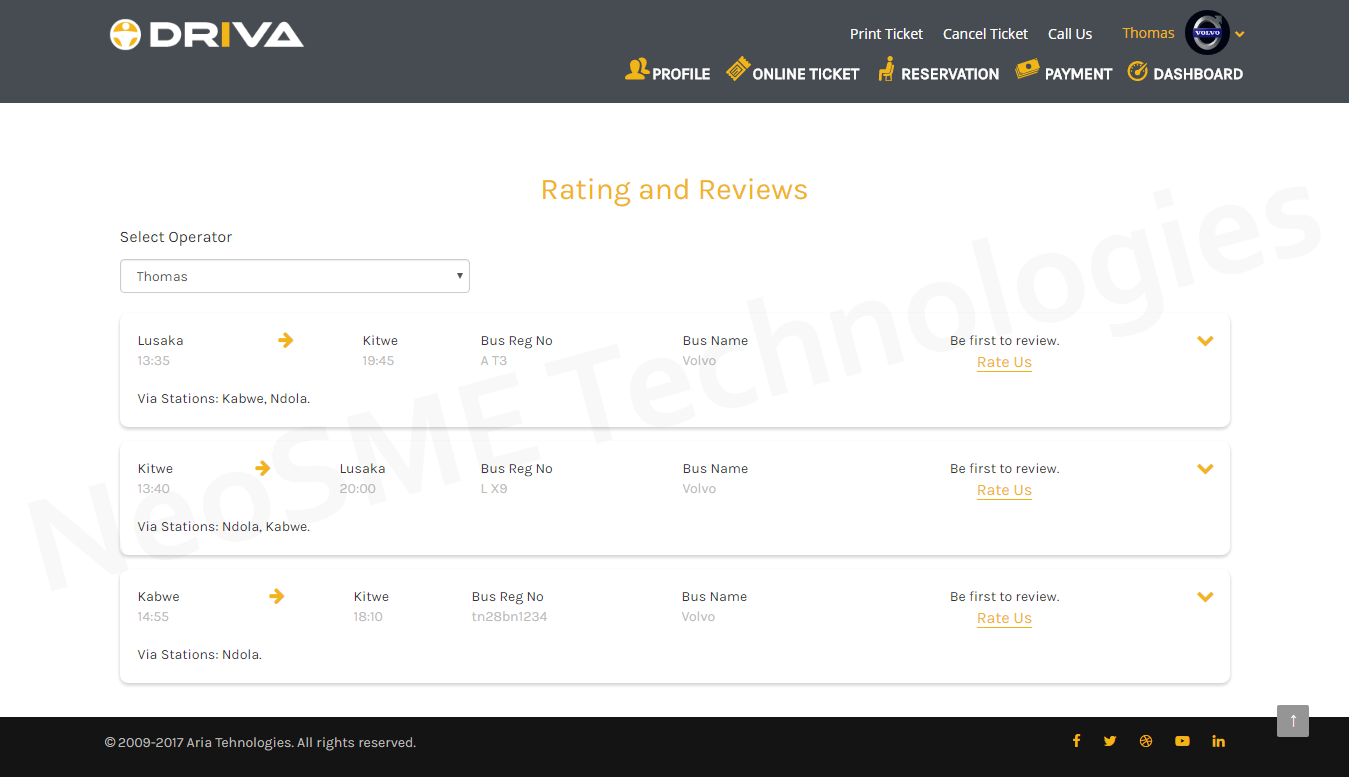Click the Twitter social icon
This screenshot has height=777, width=1349.
(x=1110, y=741)
